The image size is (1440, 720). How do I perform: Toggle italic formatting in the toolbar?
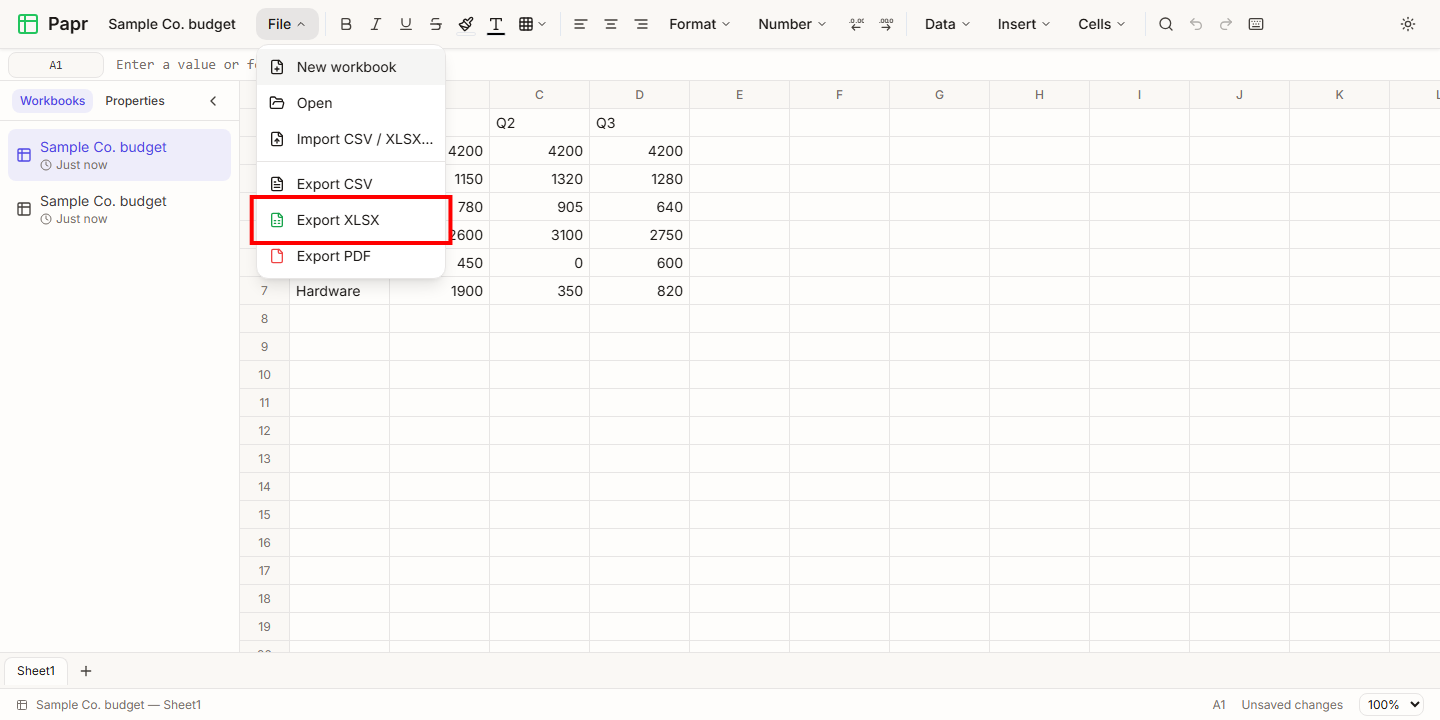point(376,24)
